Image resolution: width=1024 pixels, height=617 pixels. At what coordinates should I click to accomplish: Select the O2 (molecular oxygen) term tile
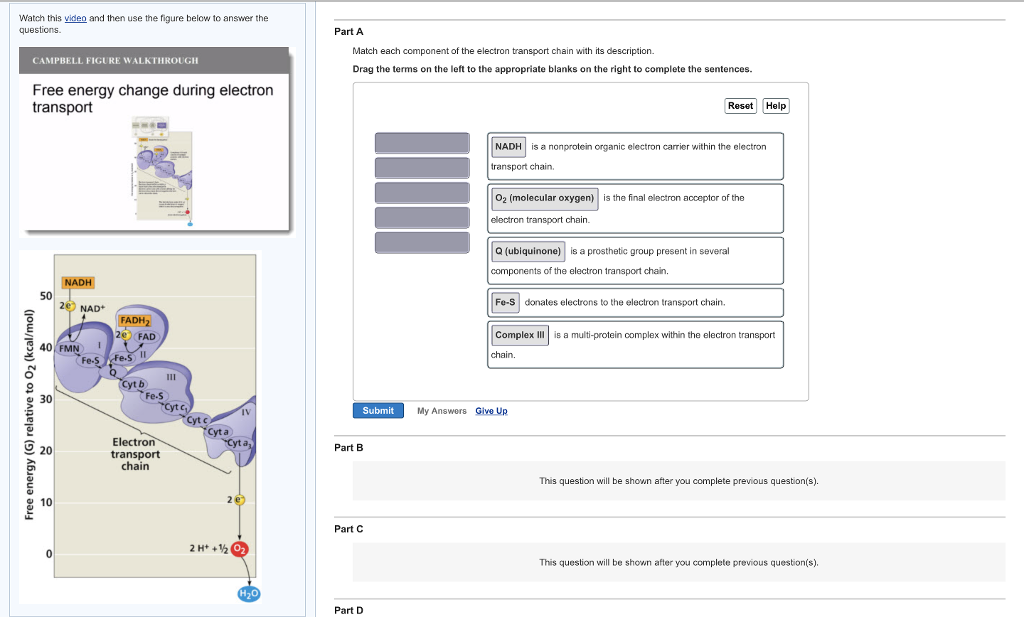[x=545, y=198]
